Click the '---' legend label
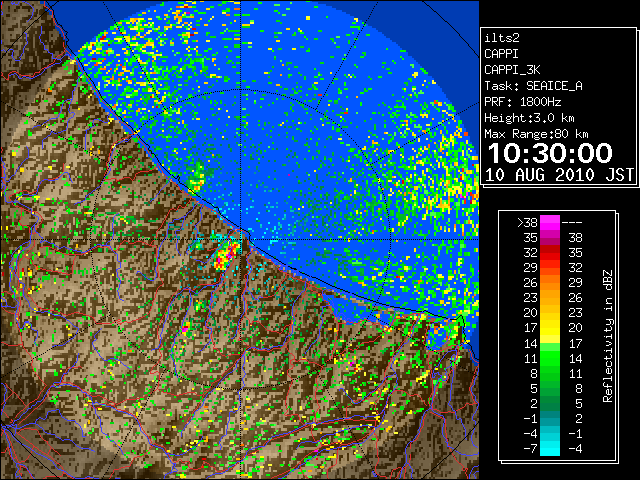This screenshot has height=480, width=640. pos(572,223)
